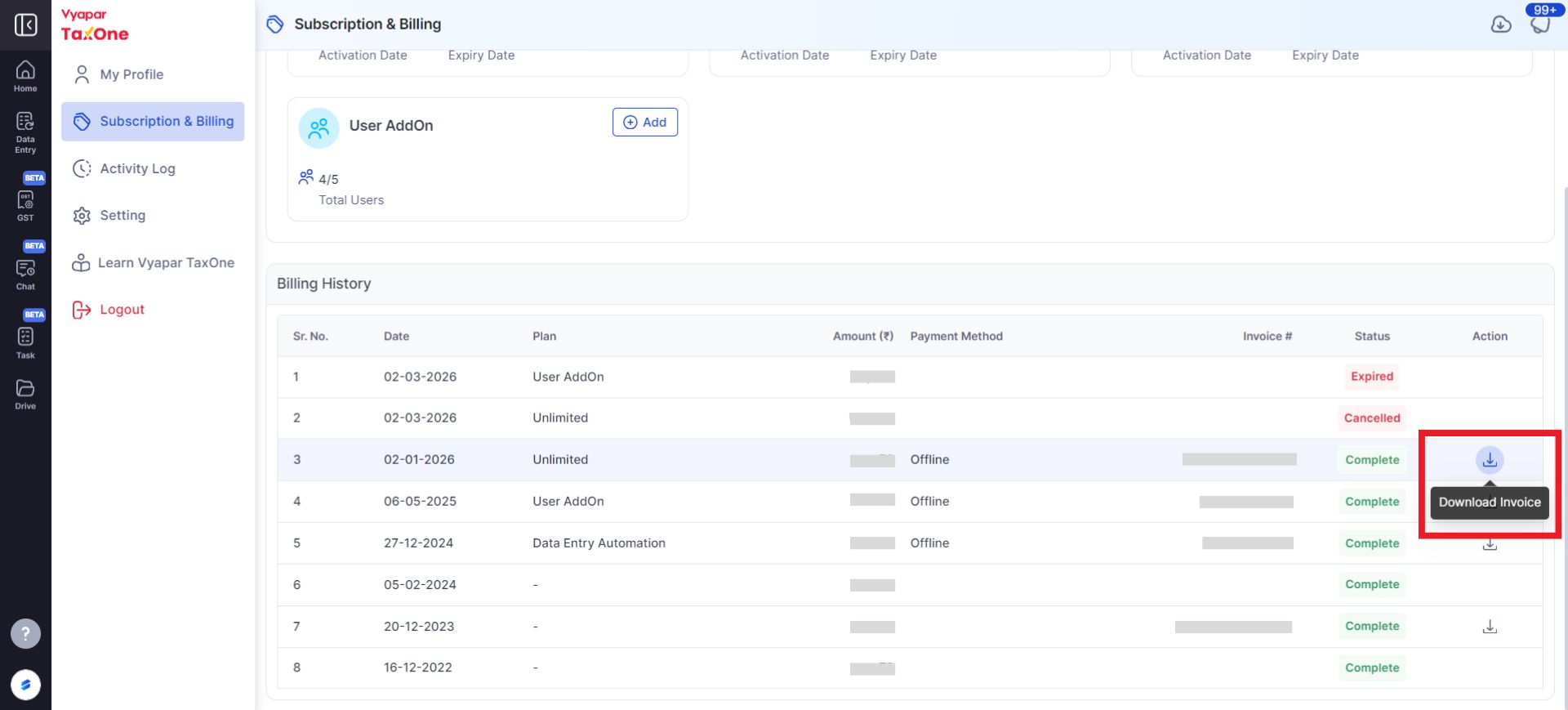
Task: Click the Amount (₹) column header
Action: [x=862, y=336]
